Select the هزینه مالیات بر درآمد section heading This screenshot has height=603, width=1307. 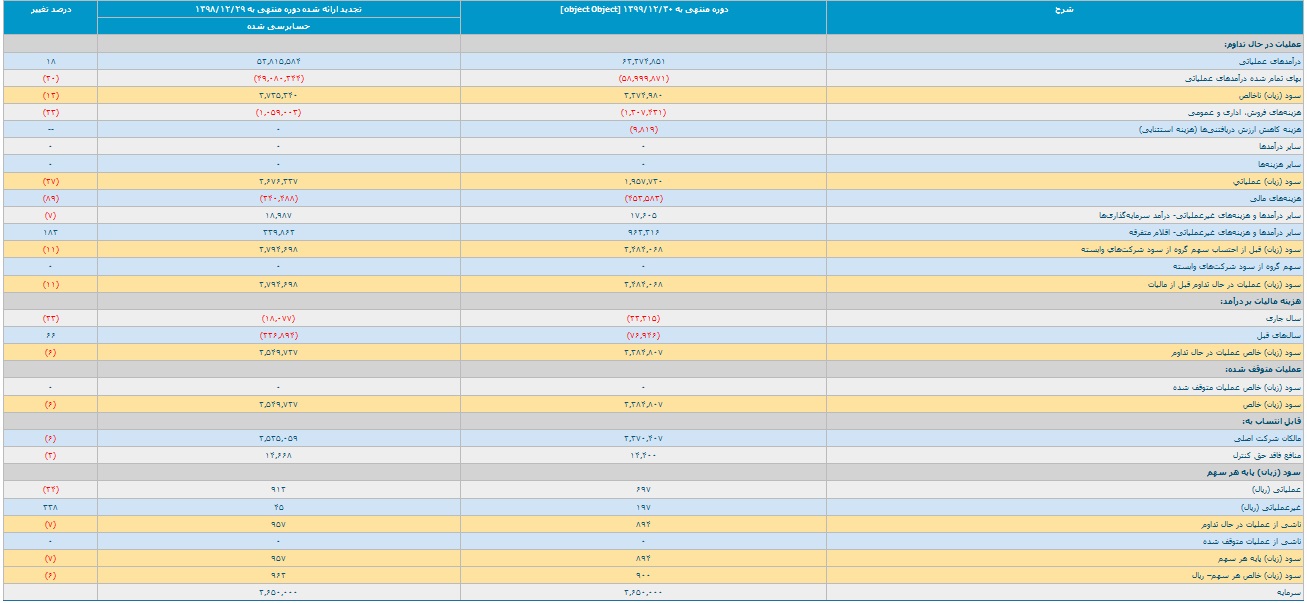point(1260,301)
